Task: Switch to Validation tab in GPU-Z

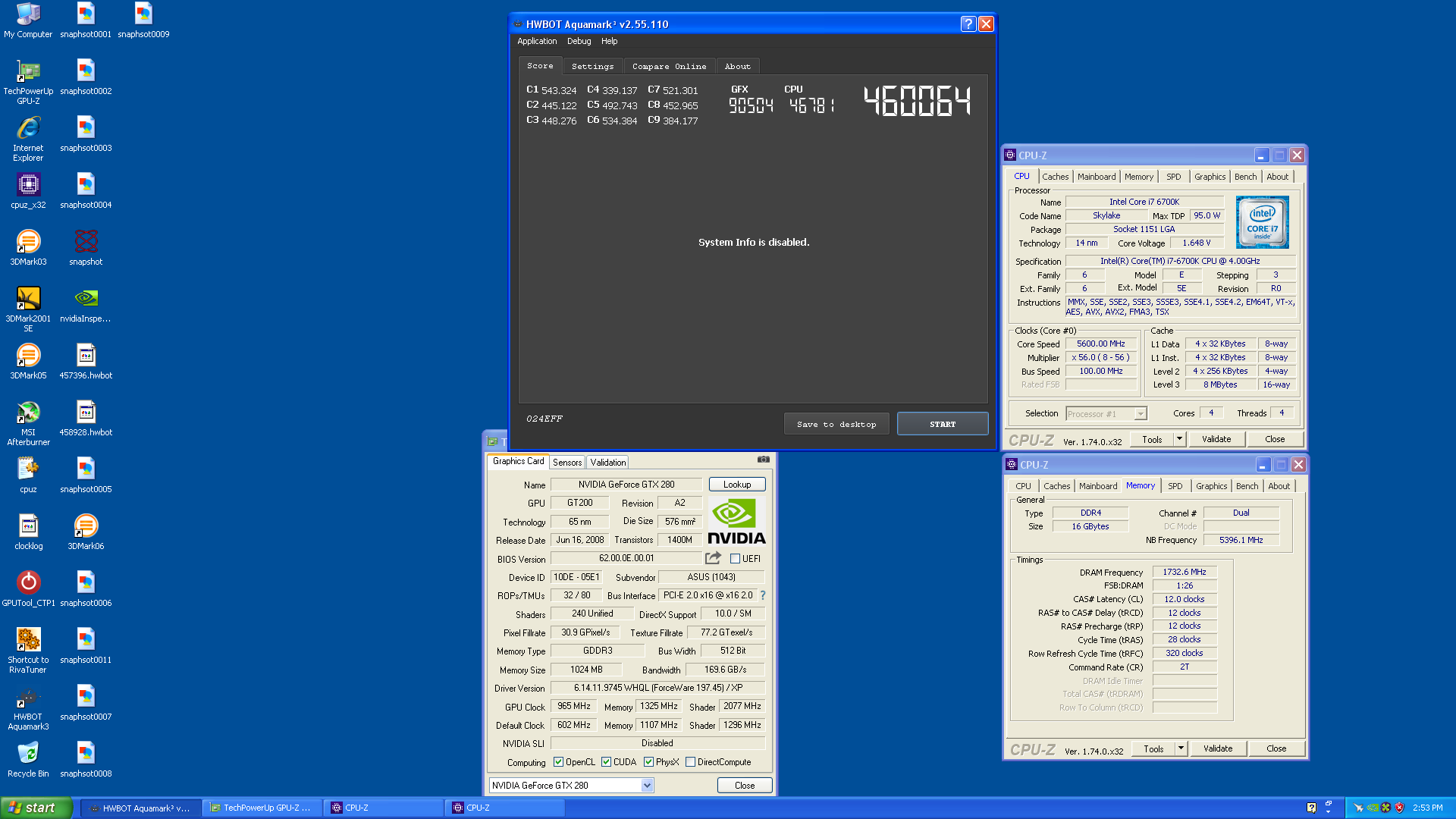Action: tap(608, 463)
